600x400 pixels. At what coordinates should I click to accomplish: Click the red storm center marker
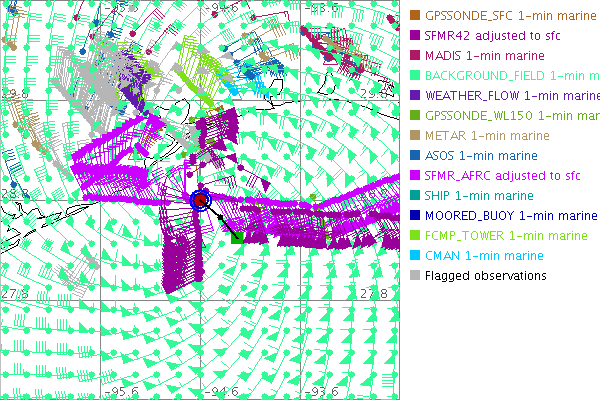[x=201, y=200]
